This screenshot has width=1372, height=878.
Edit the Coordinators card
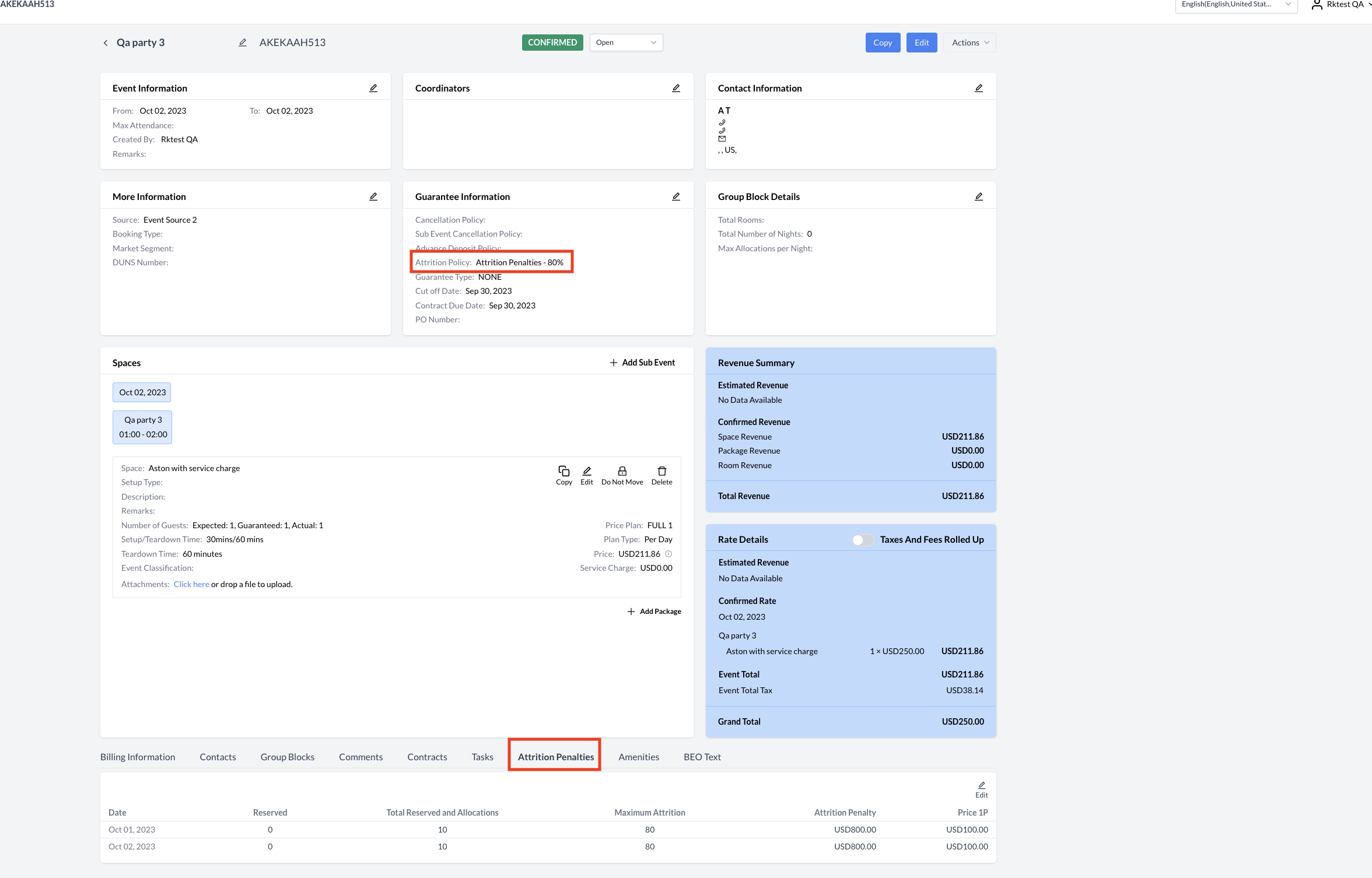676,88
